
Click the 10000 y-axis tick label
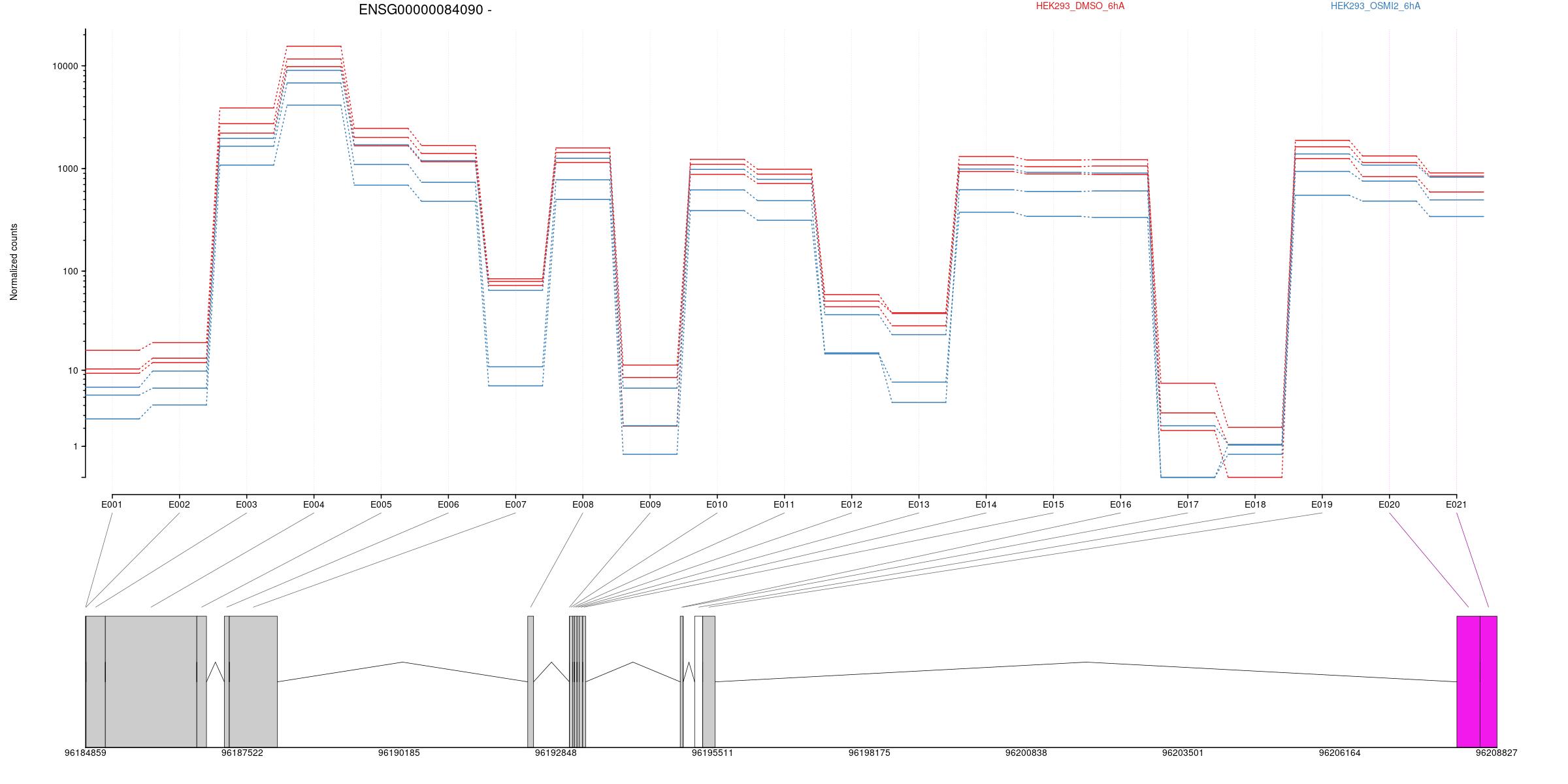pyautogui.click(x=65, y=67)
